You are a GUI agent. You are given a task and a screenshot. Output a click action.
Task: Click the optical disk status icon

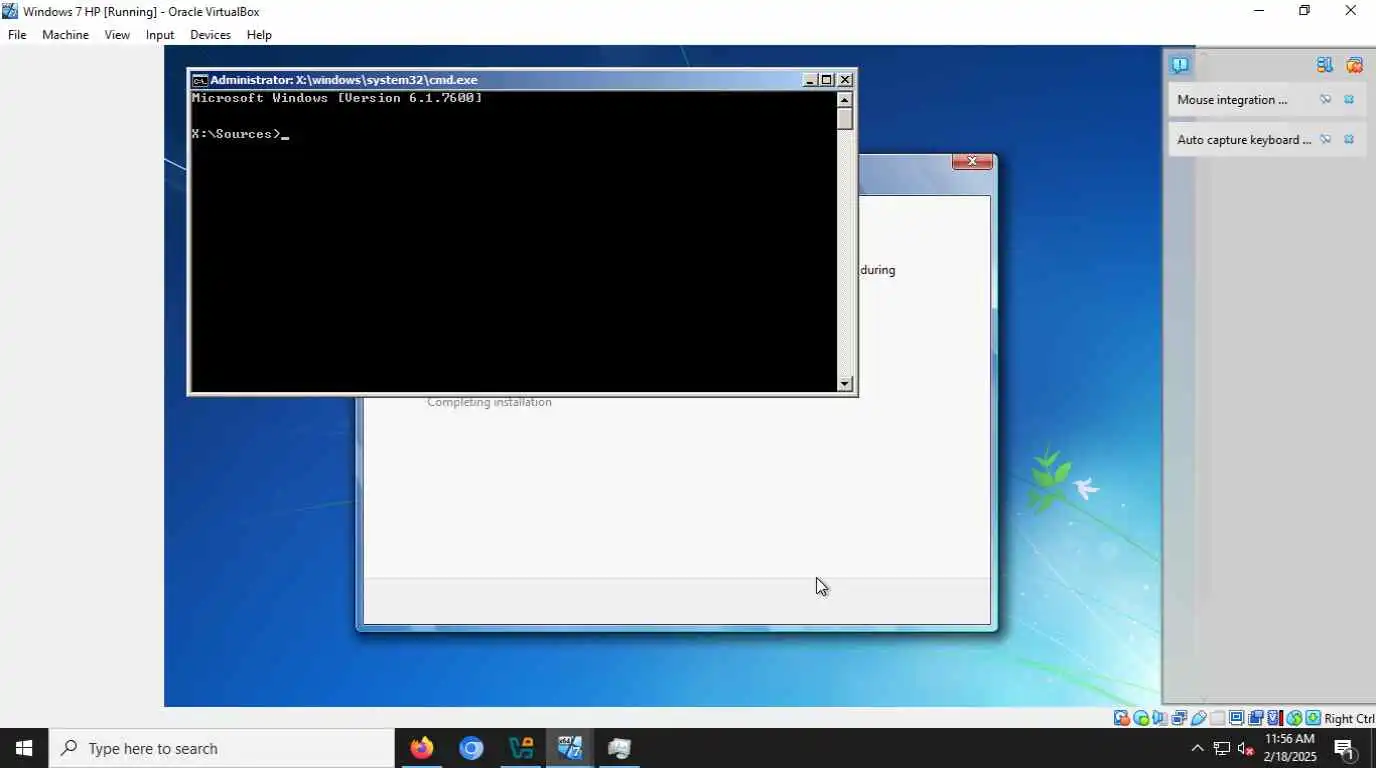pos(1141,718)
